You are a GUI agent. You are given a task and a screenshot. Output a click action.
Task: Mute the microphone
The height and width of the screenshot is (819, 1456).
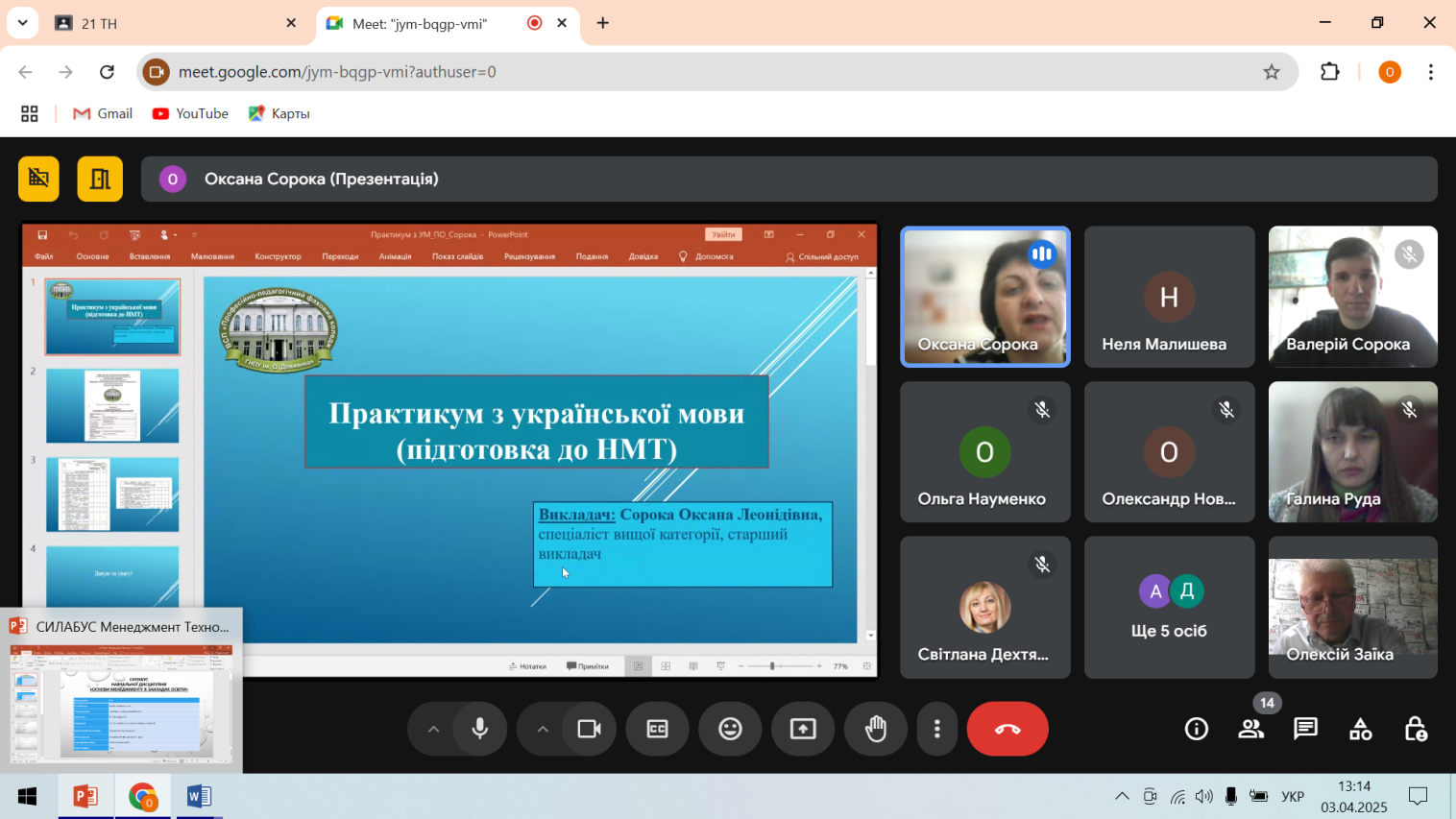pos(480,729)
